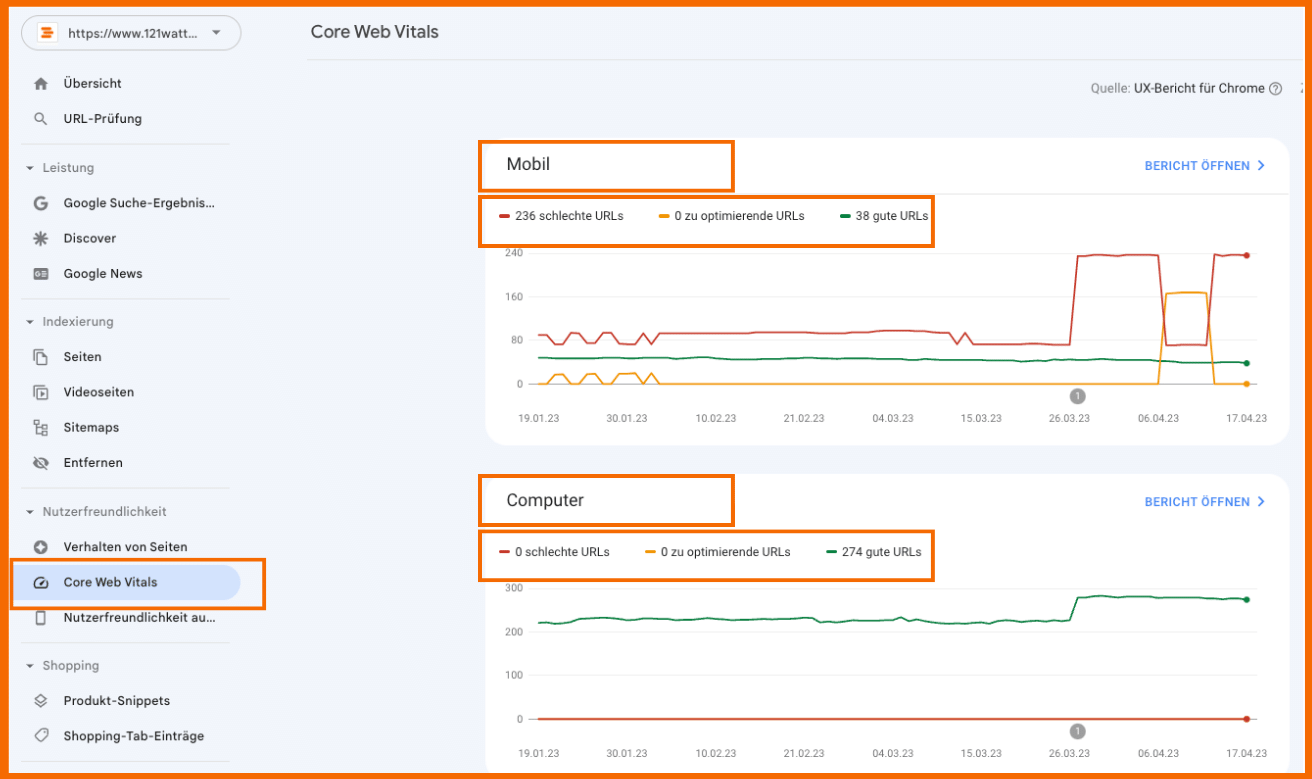Open the Mobil report via Bericht öffnen
1312x779 pixels.
coord(1204,166)
